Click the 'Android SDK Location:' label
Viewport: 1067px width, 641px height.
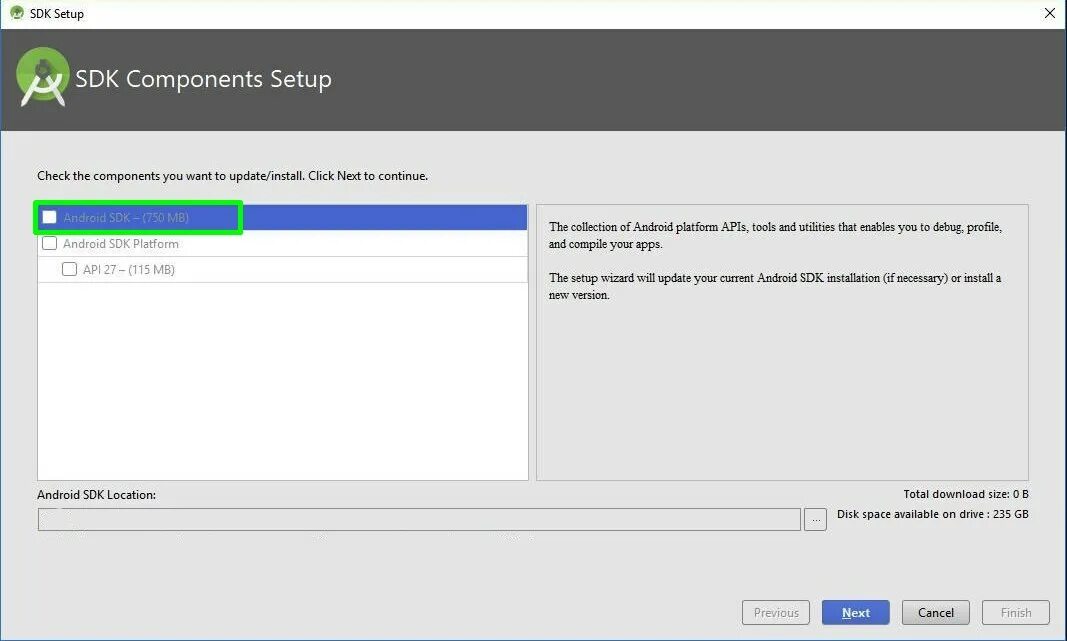[x=97, y=495]
